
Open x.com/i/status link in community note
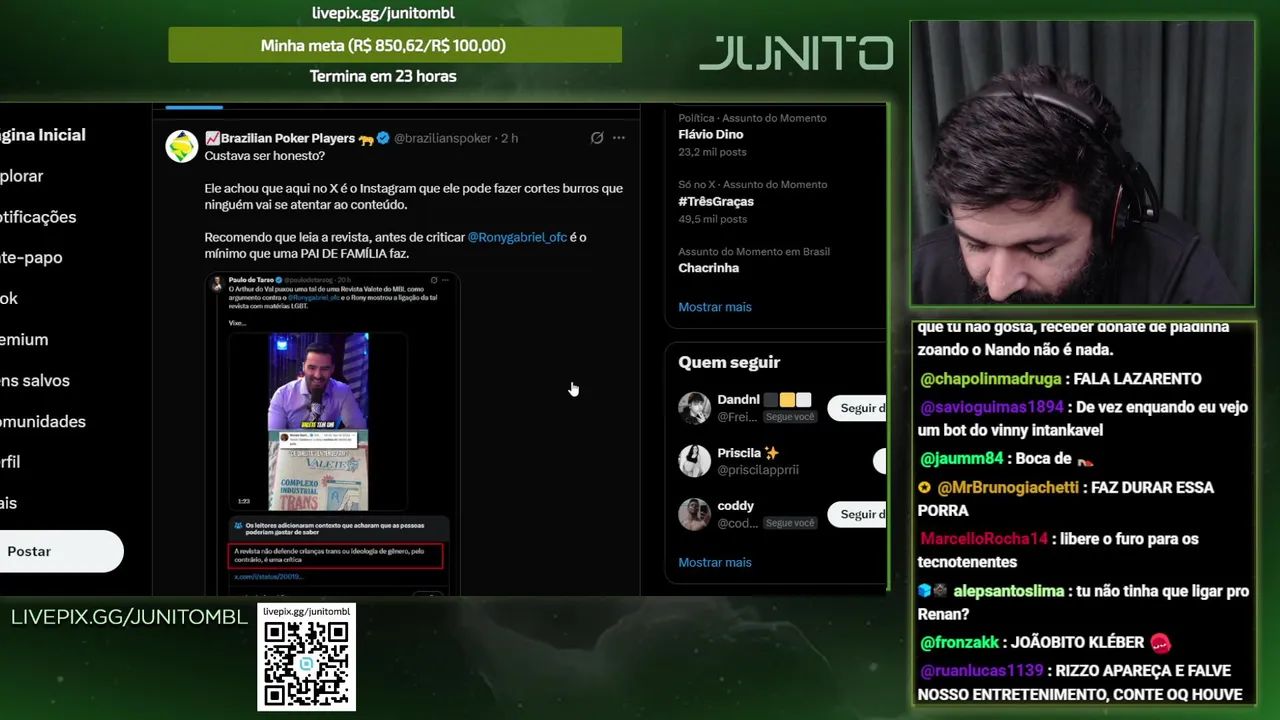pos(270,577)
